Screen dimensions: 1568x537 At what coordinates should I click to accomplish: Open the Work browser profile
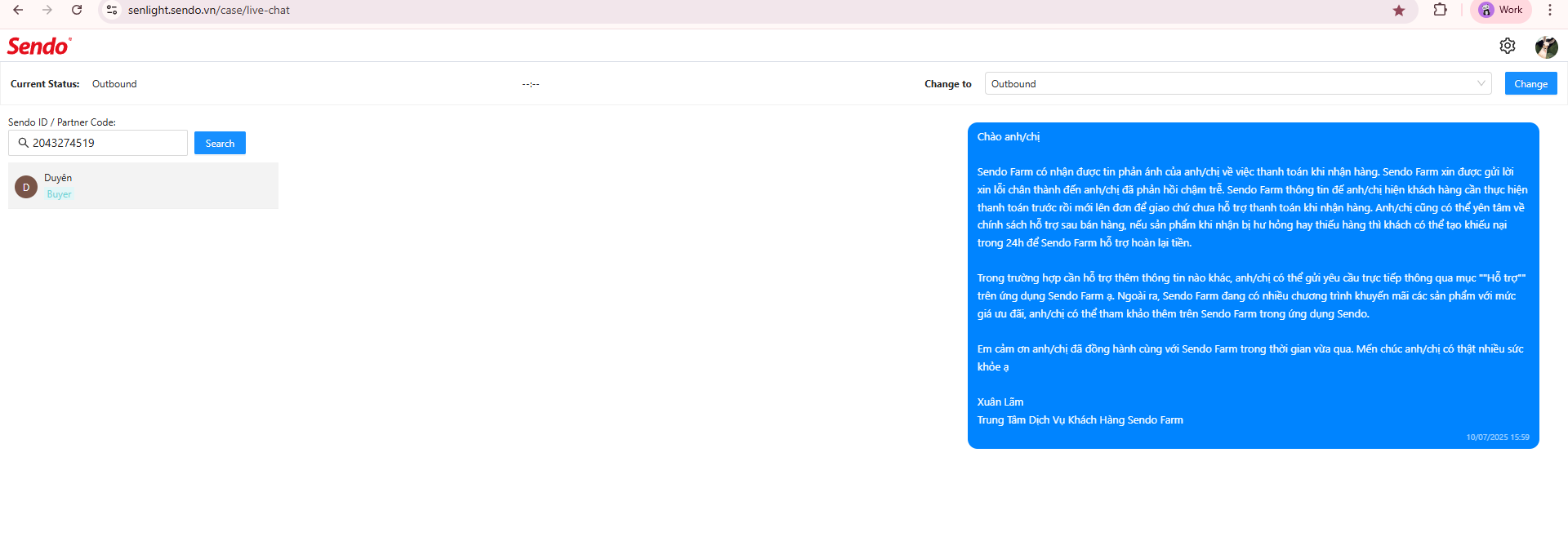point(1502,10)
